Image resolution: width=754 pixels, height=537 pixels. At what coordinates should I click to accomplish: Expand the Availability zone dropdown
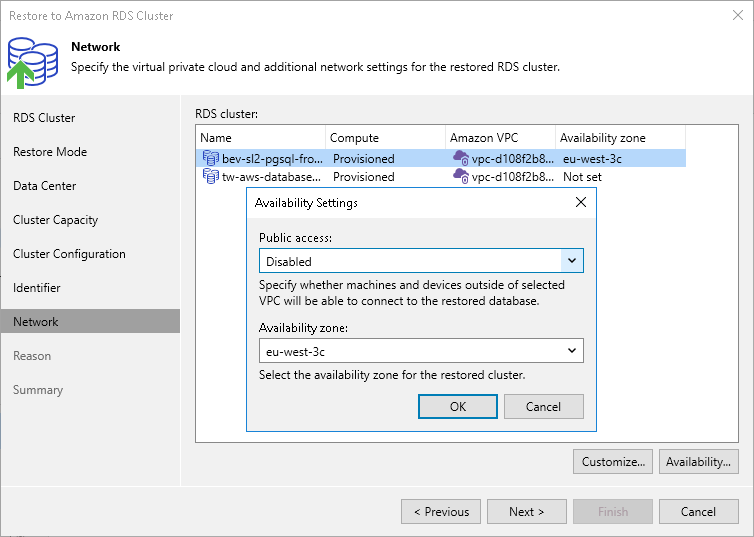click(571, 351)
